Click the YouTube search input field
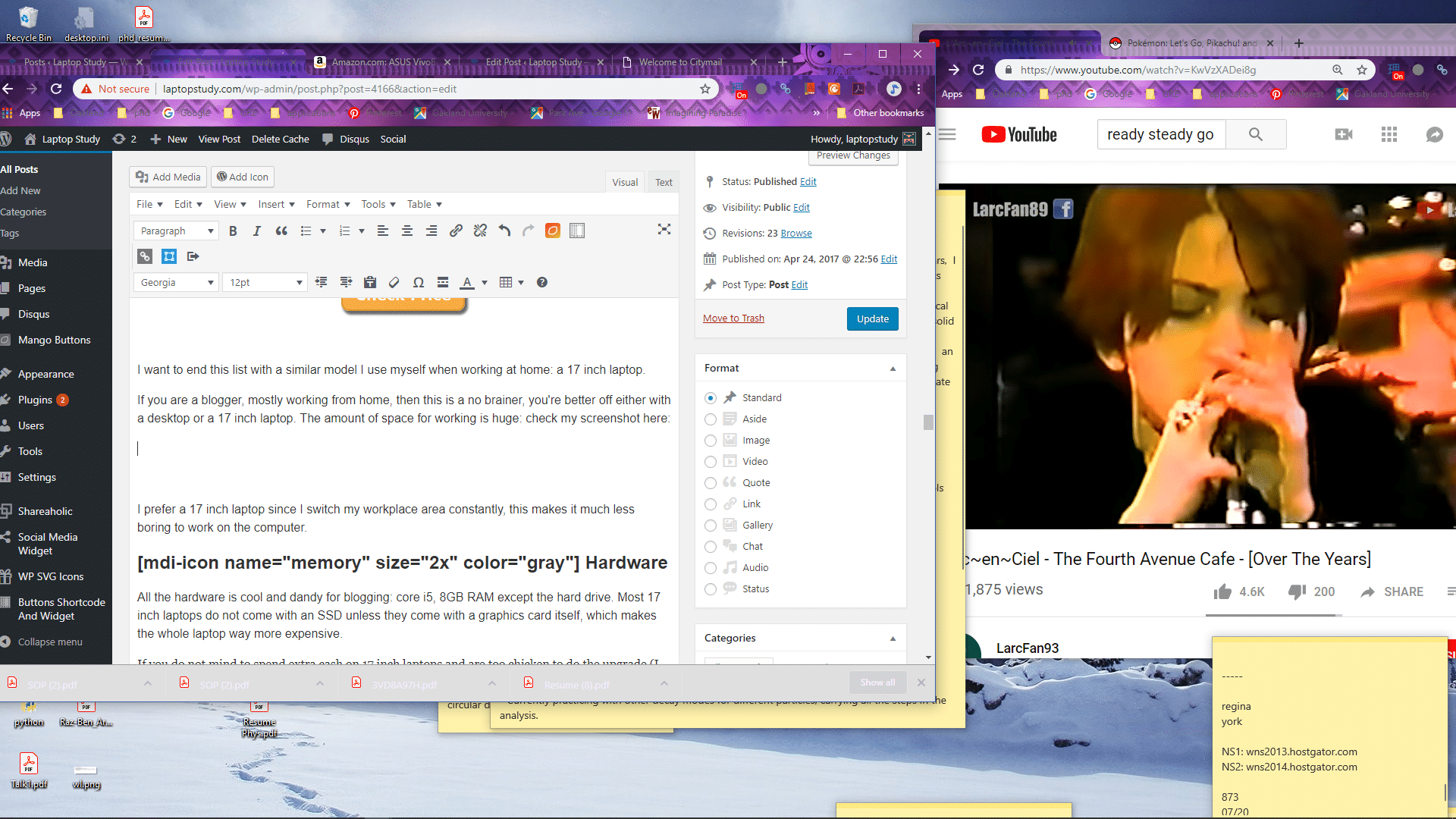 [x=1161, y=134]
